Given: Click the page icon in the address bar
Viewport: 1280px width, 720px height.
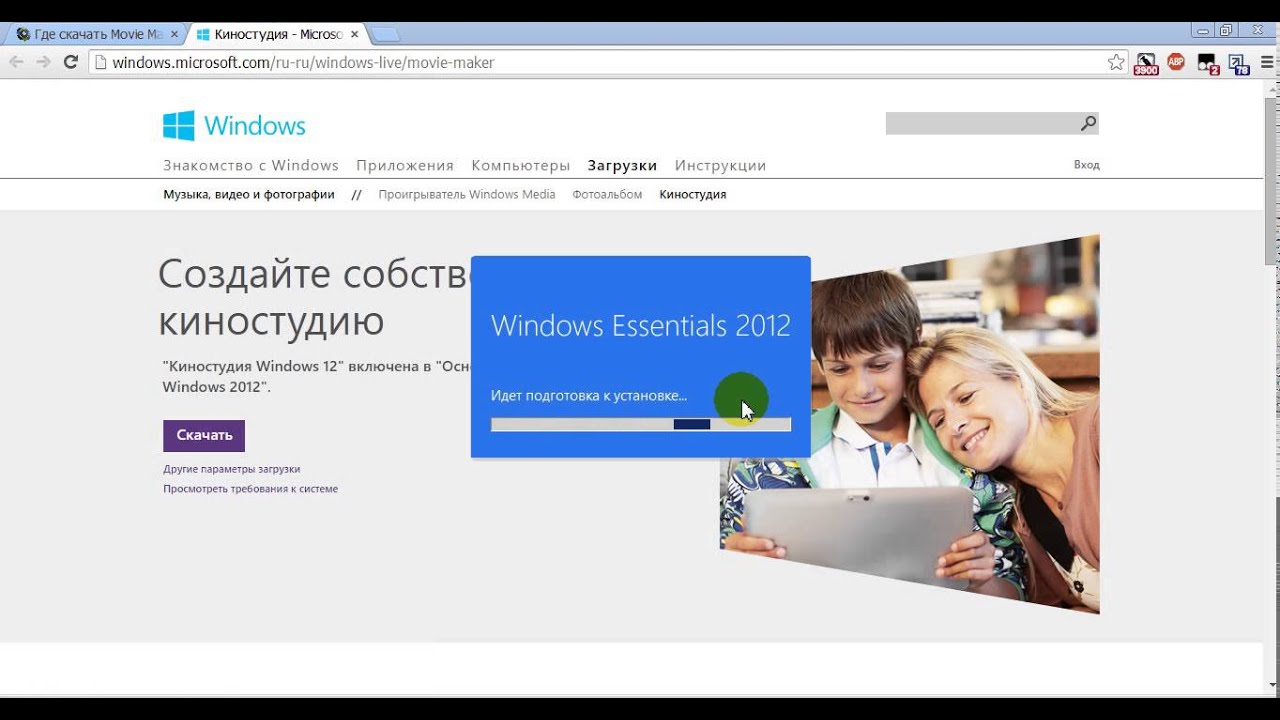Looking at the screenshot, I should [x=100, y=62].
